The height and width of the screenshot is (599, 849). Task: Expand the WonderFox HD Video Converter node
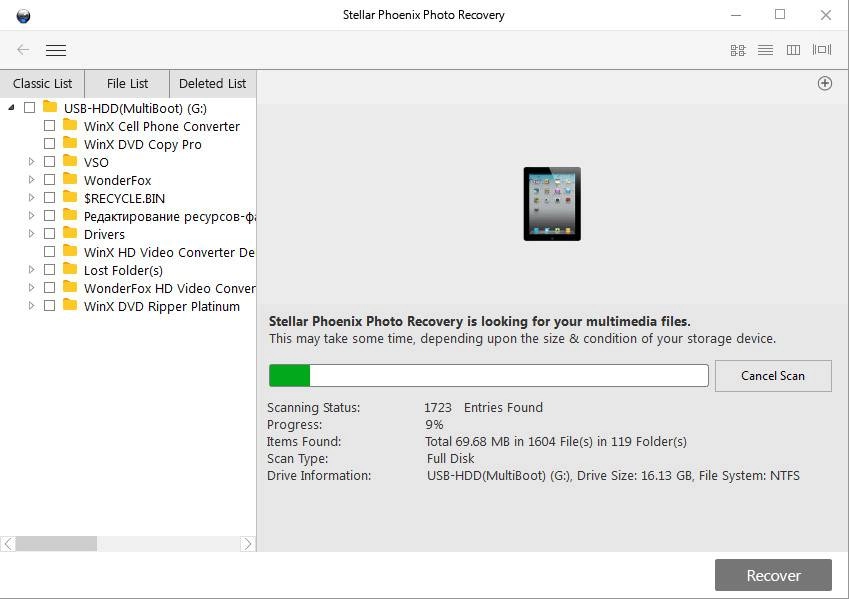pos(31,288)
